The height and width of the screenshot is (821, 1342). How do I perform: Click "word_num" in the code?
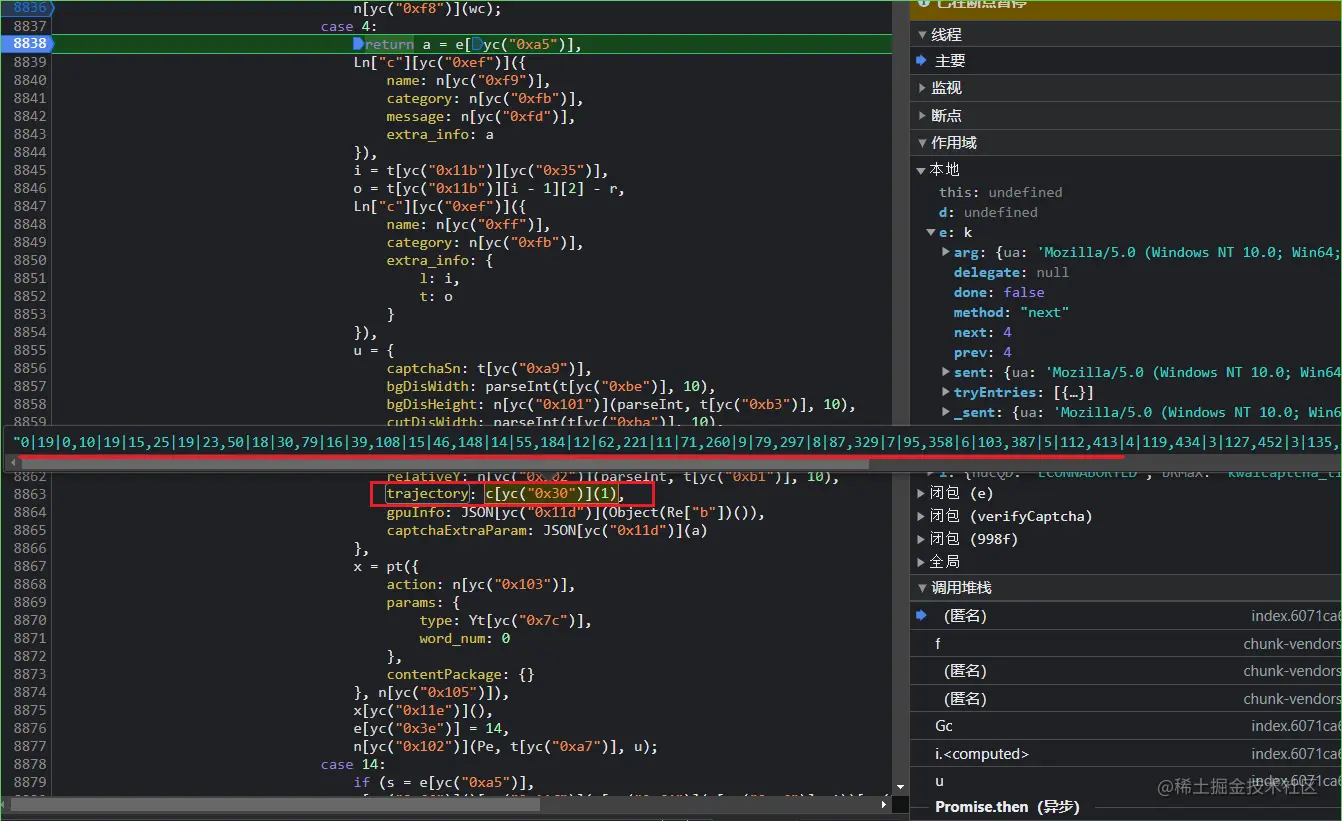[453, 638]
